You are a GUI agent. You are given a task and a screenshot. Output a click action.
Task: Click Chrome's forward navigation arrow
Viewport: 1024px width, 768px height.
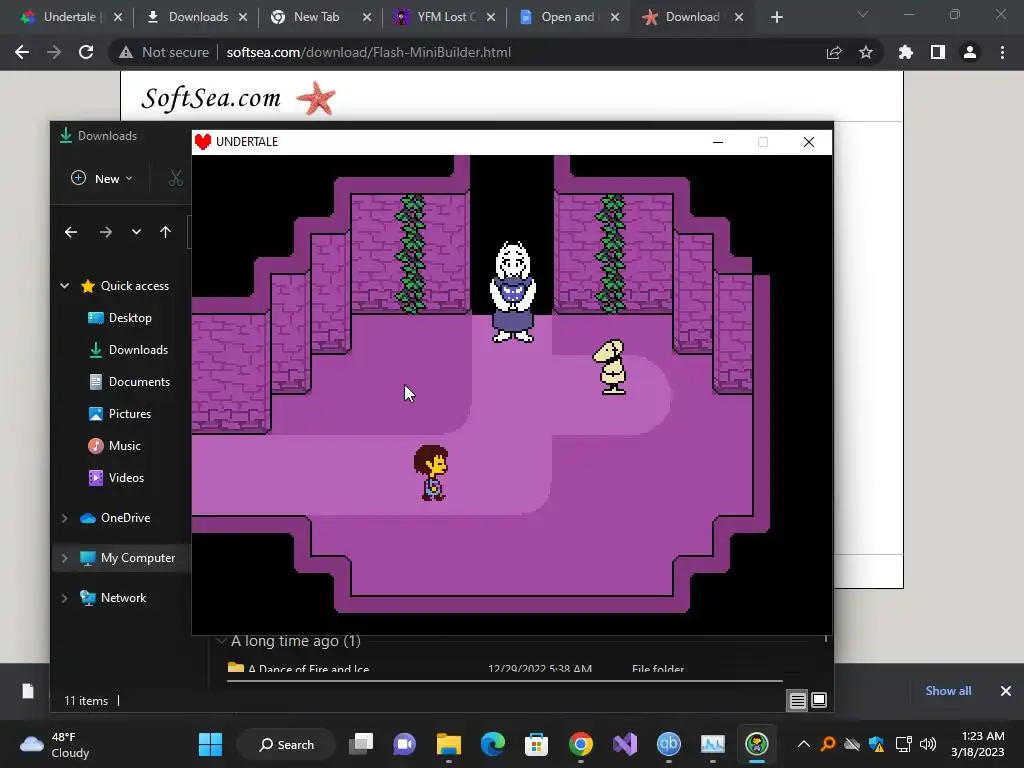54,52
